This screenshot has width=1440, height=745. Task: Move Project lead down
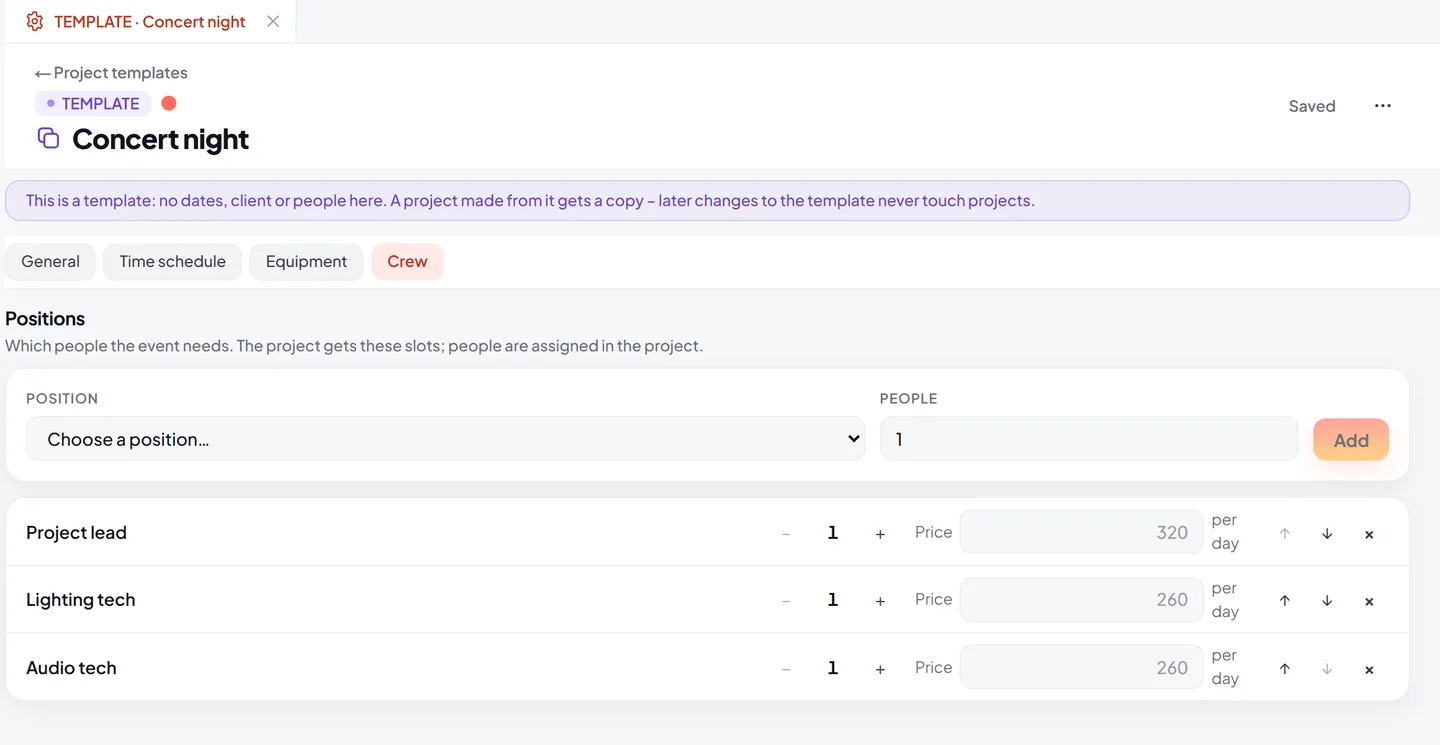click(x=1327, y=534)
